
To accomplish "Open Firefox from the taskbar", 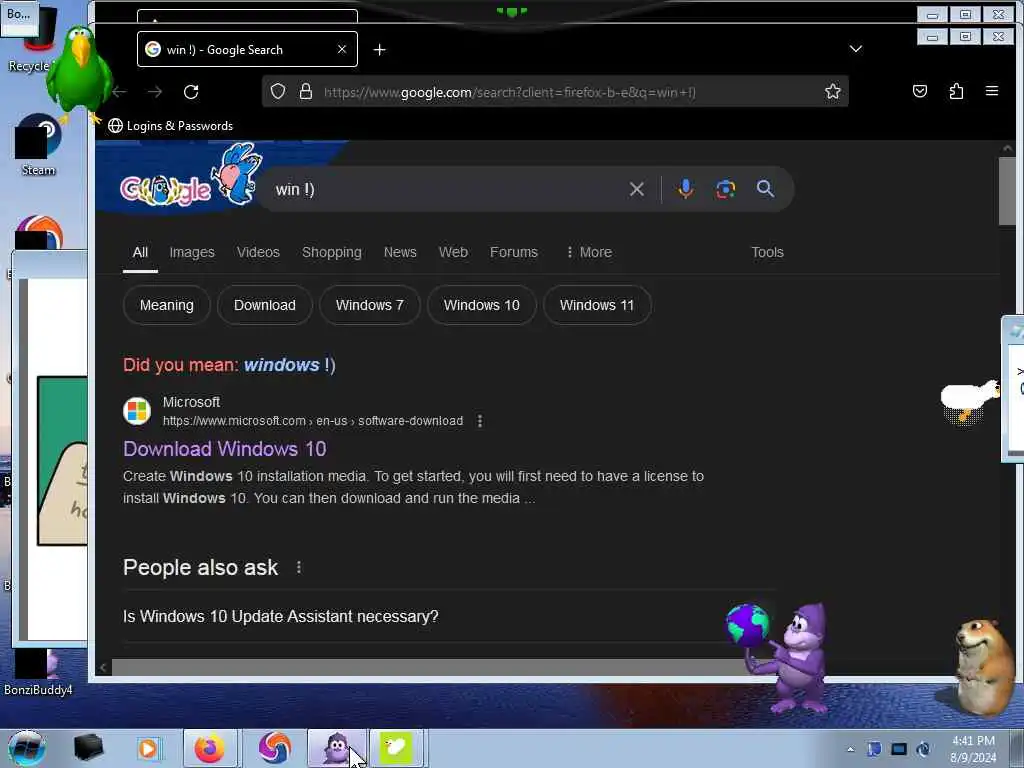I will [x=210, y=748].
